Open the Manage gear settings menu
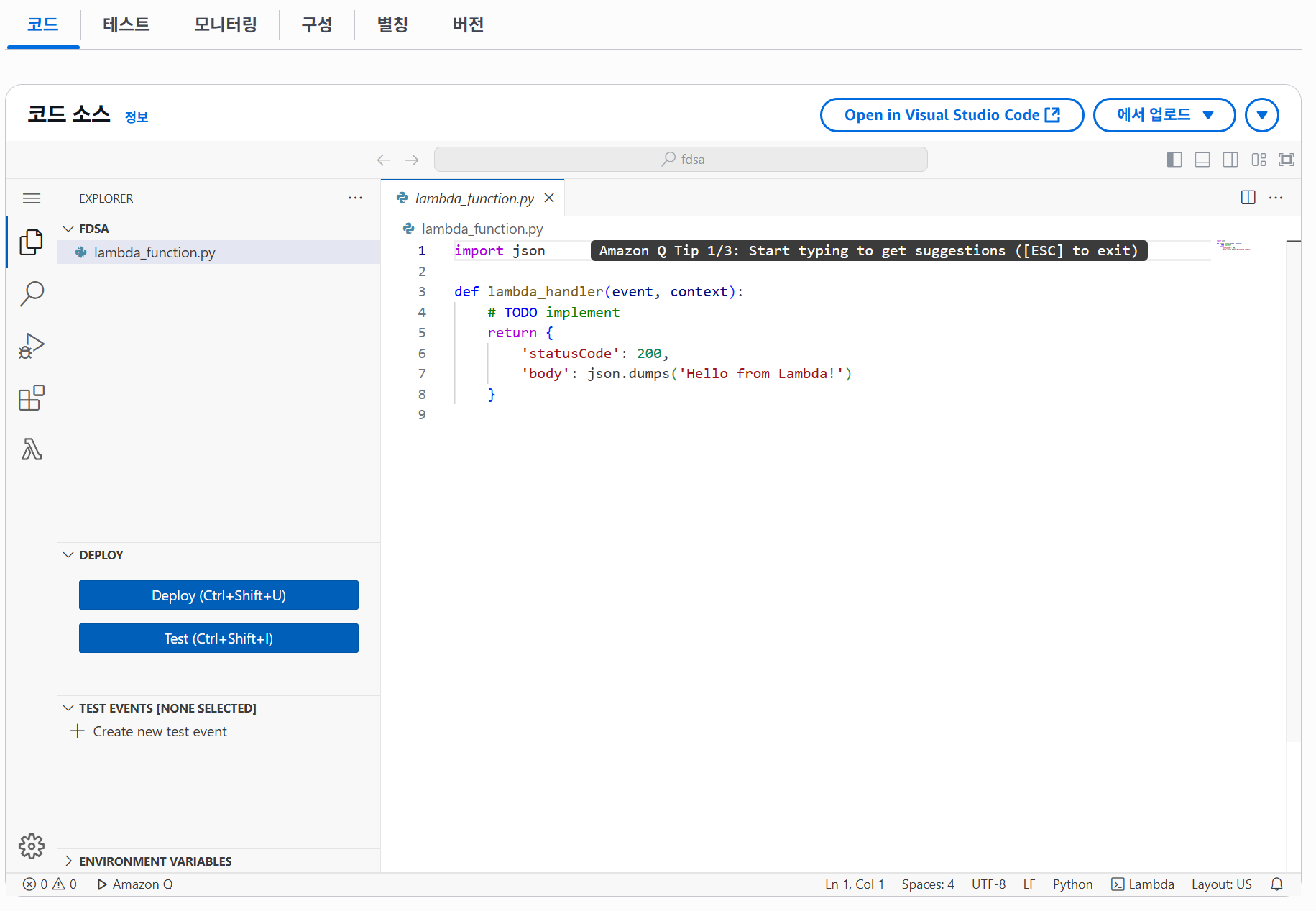Viewport: 1316px width, 911px height. (32, 846)
